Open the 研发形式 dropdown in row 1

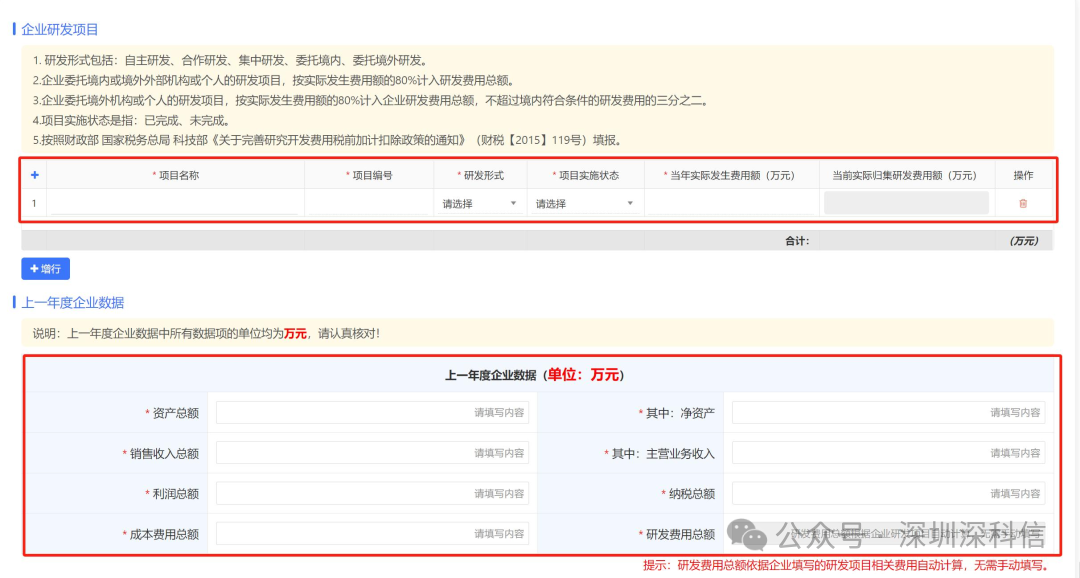(x=479, y=203)
